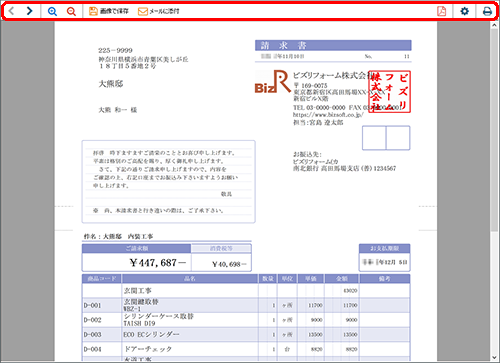Export to PDF using the PDF icon
This screenshot has width=500, height=363.
[x=442, y=11]
